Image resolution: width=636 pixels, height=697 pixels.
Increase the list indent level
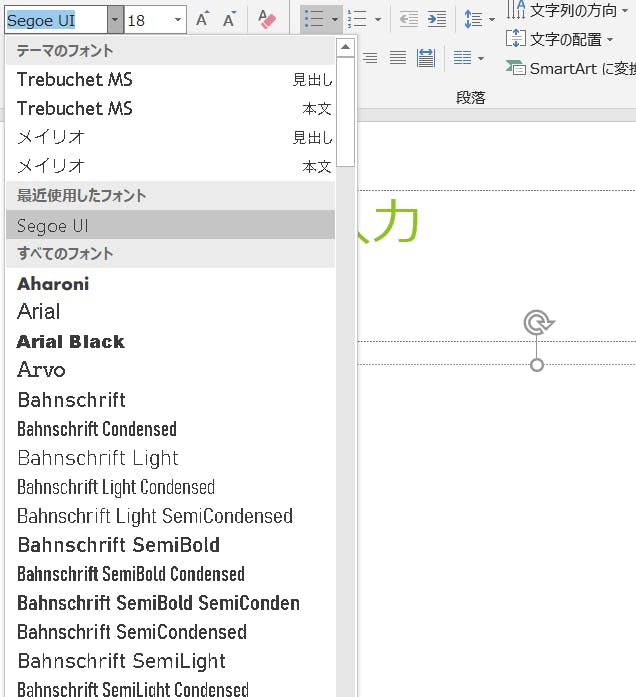(437, 20)
